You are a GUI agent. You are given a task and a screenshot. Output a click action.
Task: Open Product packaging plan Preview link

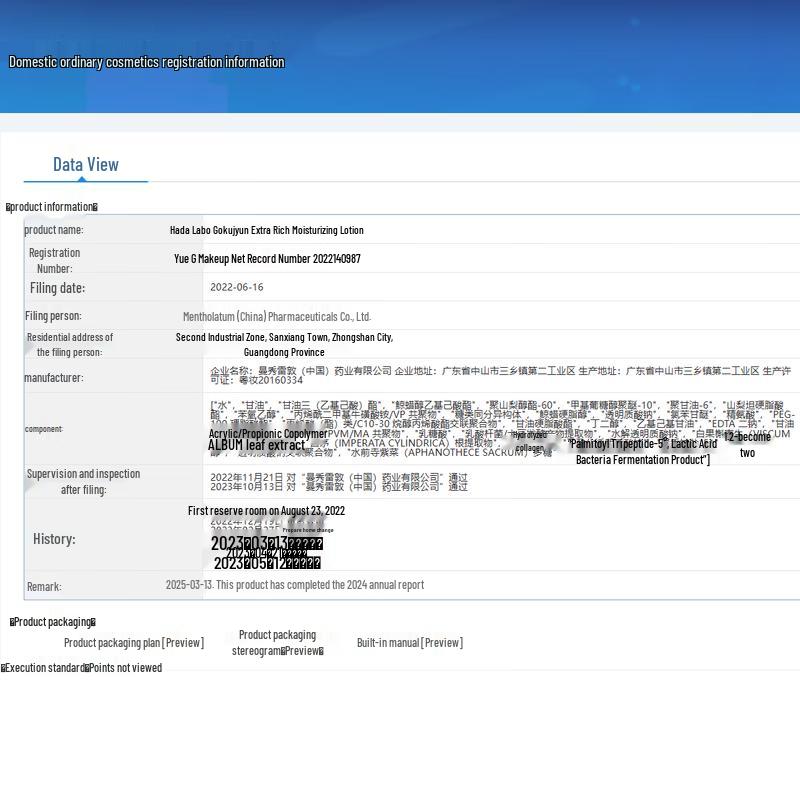134,643
